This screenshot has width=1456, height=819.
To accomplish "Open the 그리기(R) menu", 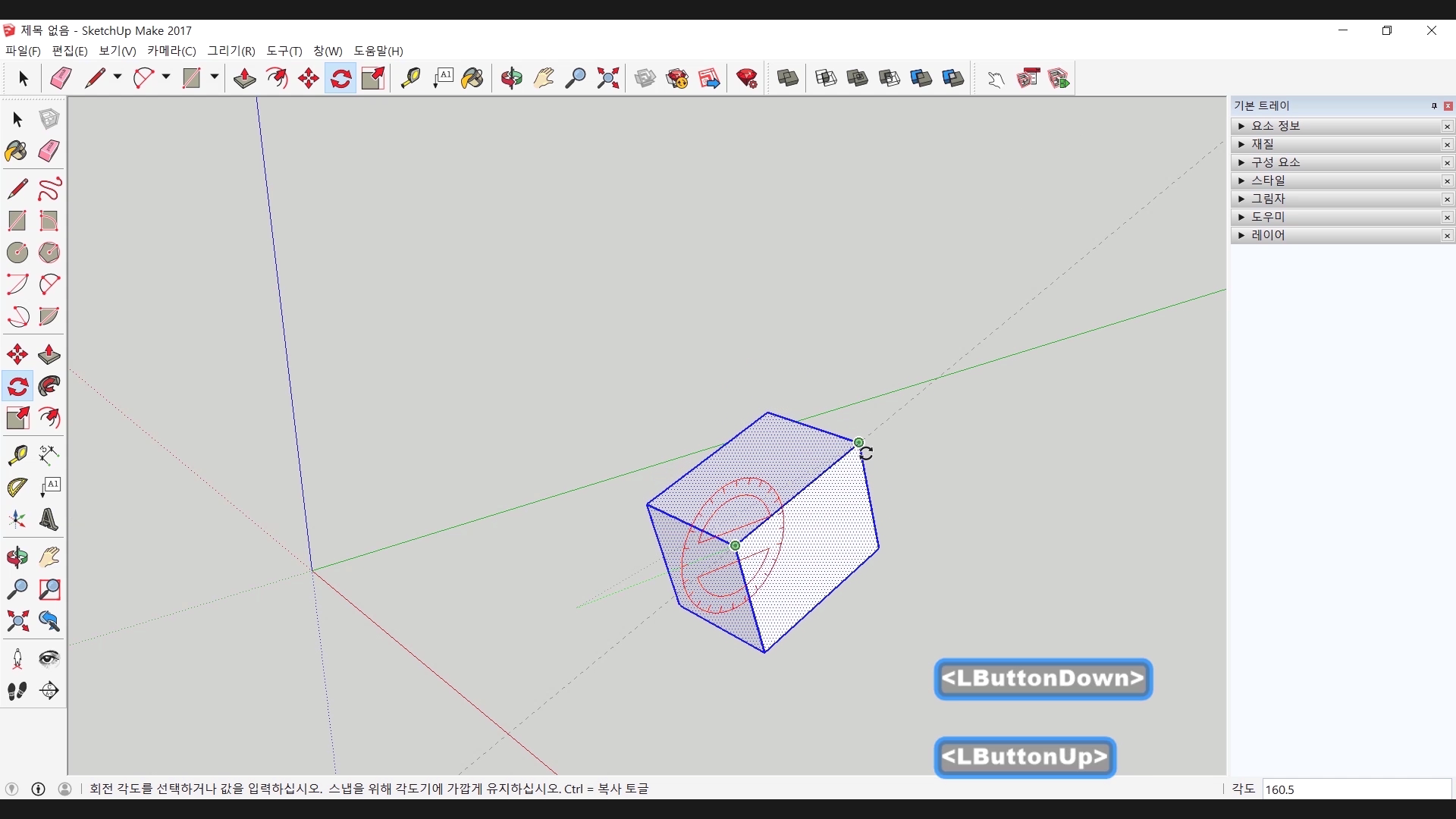I will click(231, 51).
